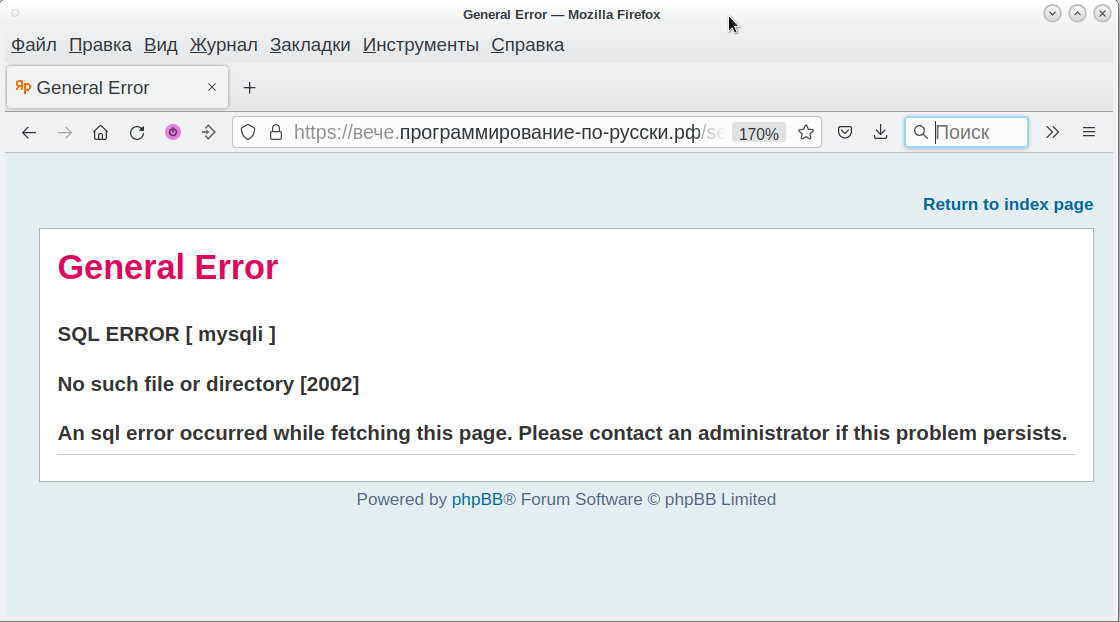Screen dimensions: 1120x622
Task: Open the Инструменты menu
Action: pyautogui.click(x=421, y=44)
